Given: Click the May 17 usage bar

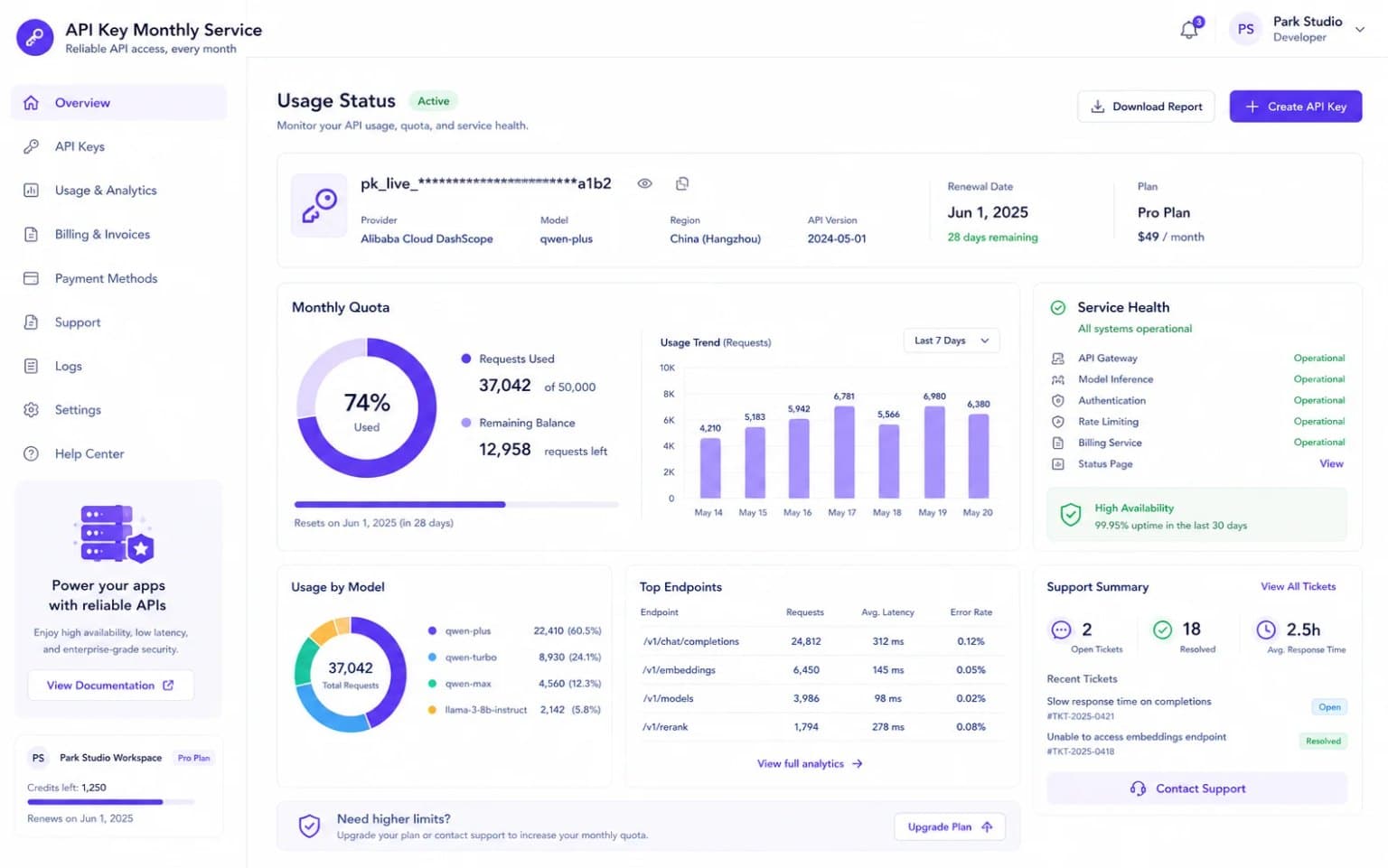Looking at the screenshot, I should point(844,453).
